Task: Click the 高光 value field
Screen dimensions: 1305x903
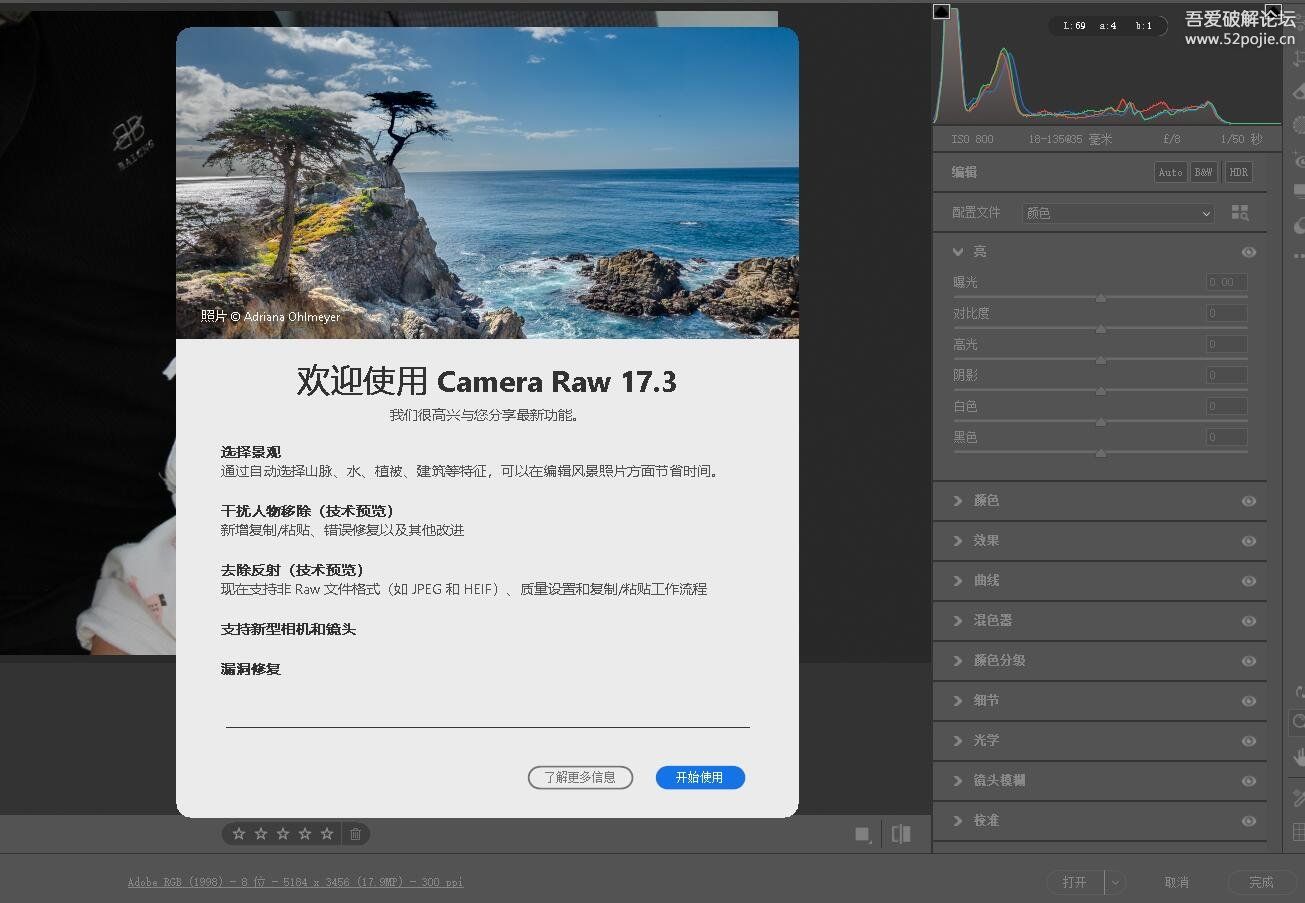Action: (1226, 344)
